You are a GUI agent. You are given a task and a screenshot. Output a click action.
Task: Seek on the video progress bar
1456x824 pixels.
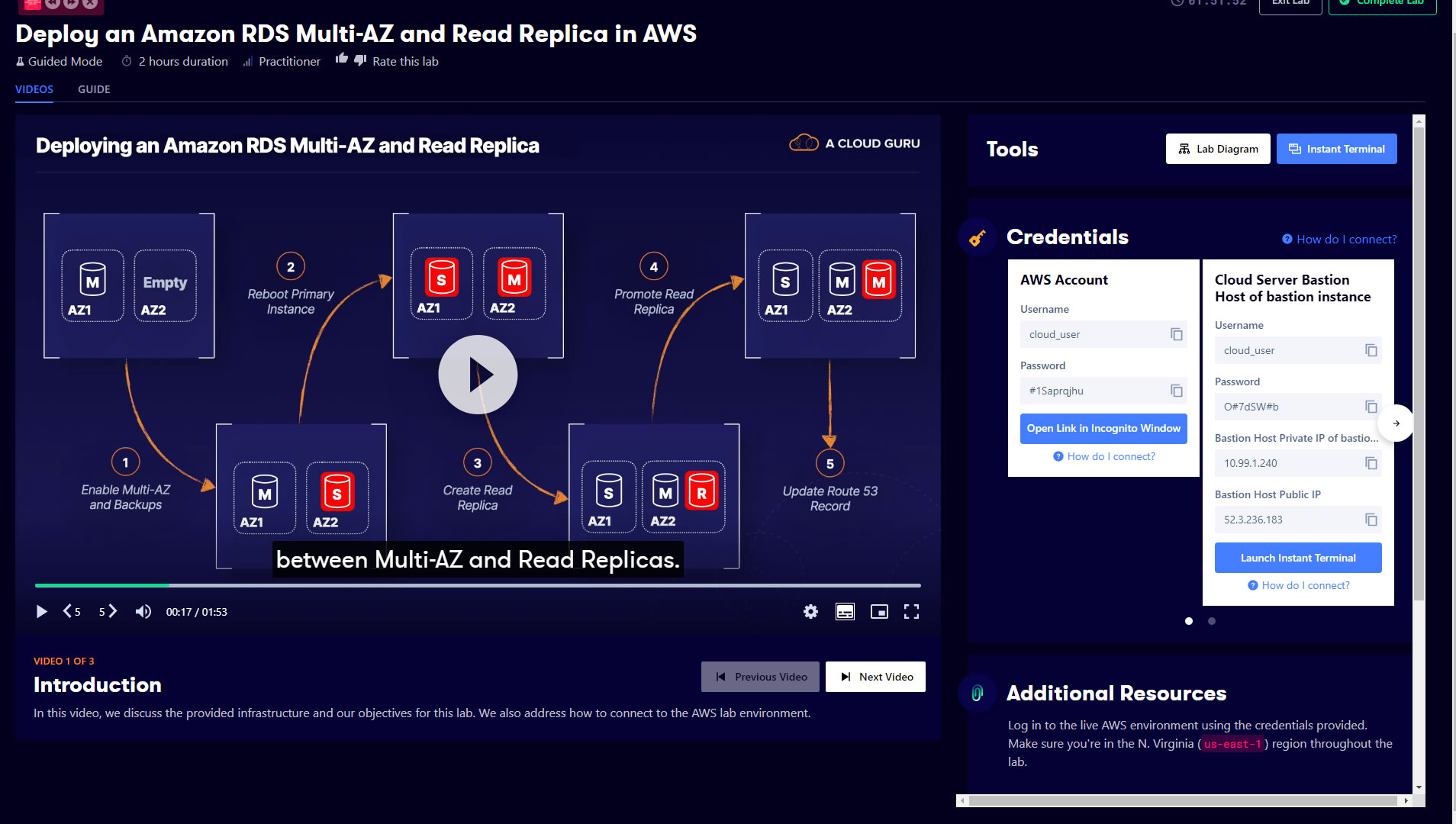[478, 585]
